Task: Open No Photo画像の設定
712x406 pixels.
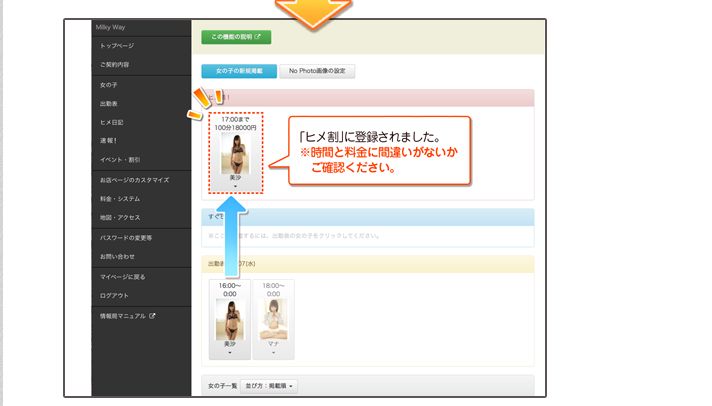Action: [317, 71]
